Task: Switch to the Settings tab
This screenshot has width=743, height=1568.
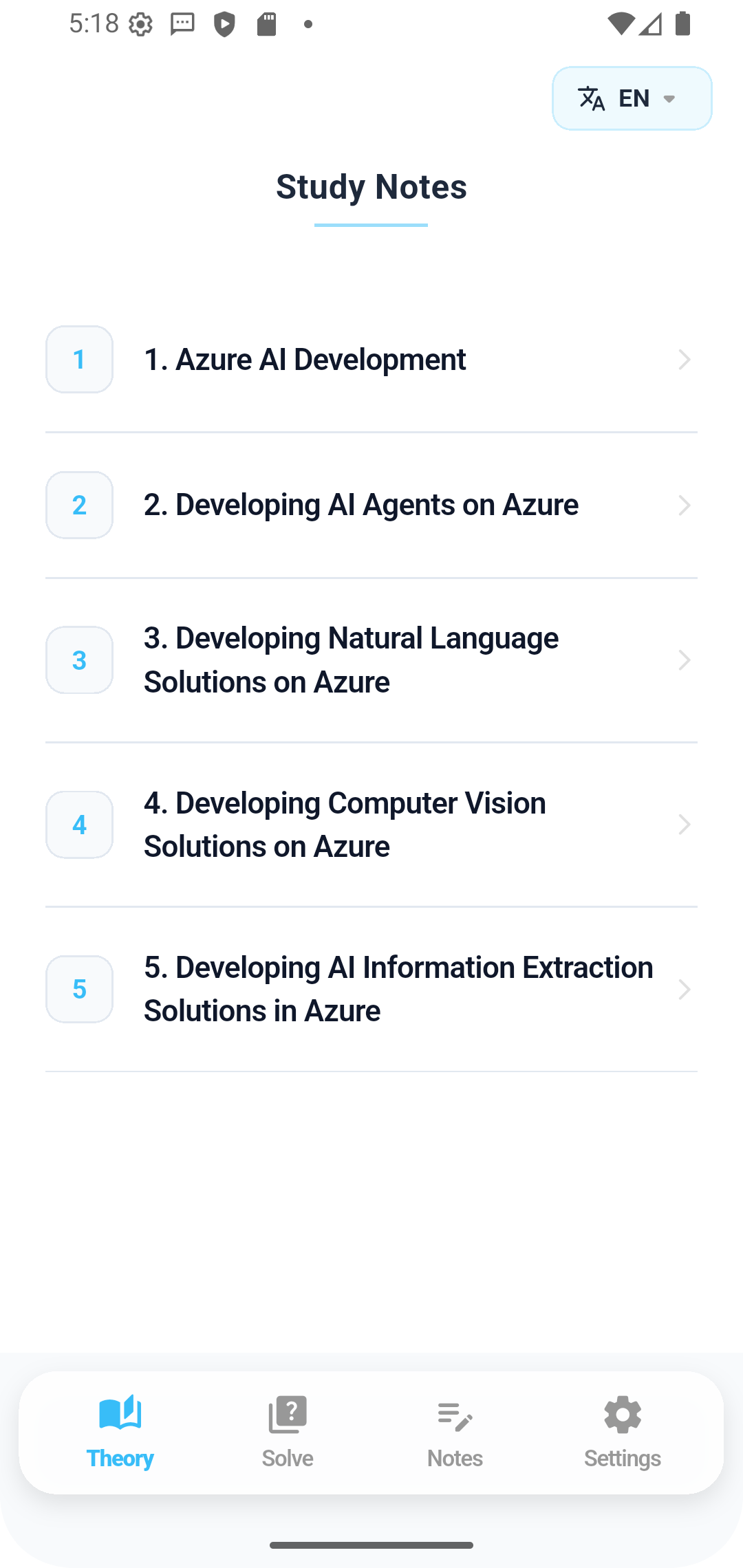Action: [x=623, y=1432]
